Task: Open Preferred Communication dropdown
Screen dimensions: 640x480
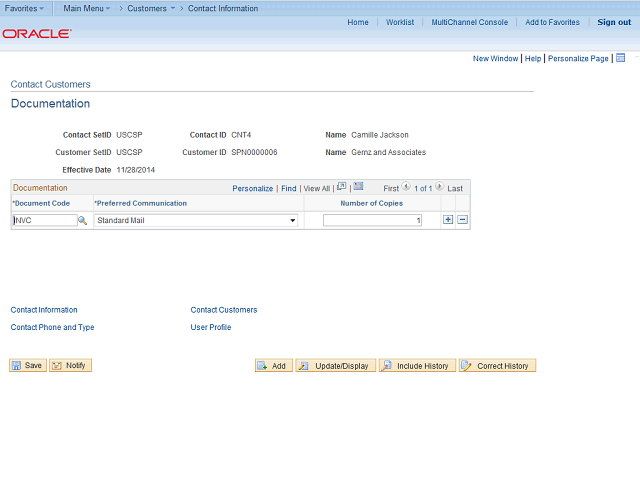Action: click(196, 220)
